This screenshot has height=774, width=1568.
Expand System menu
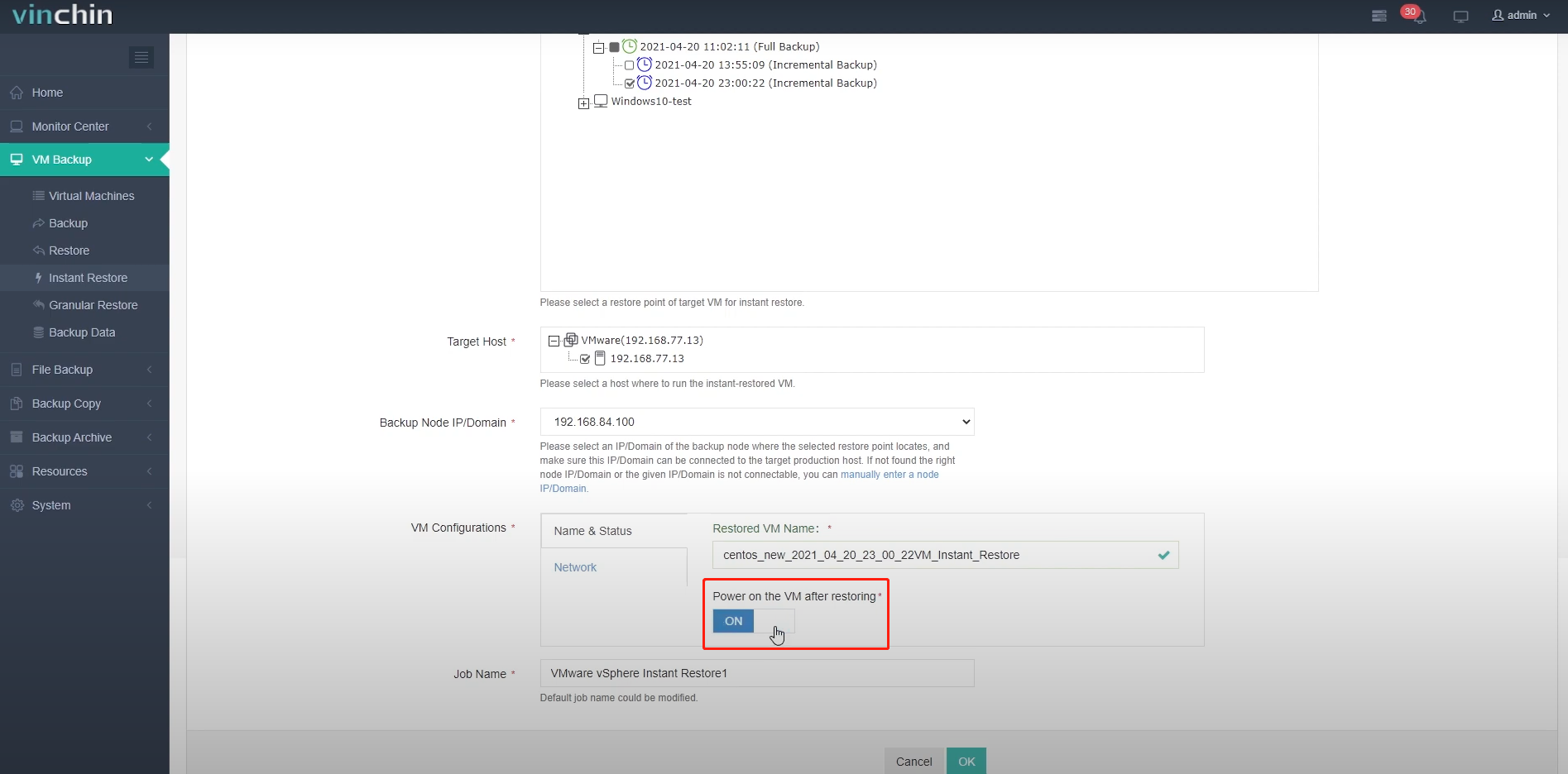[84, 505]
